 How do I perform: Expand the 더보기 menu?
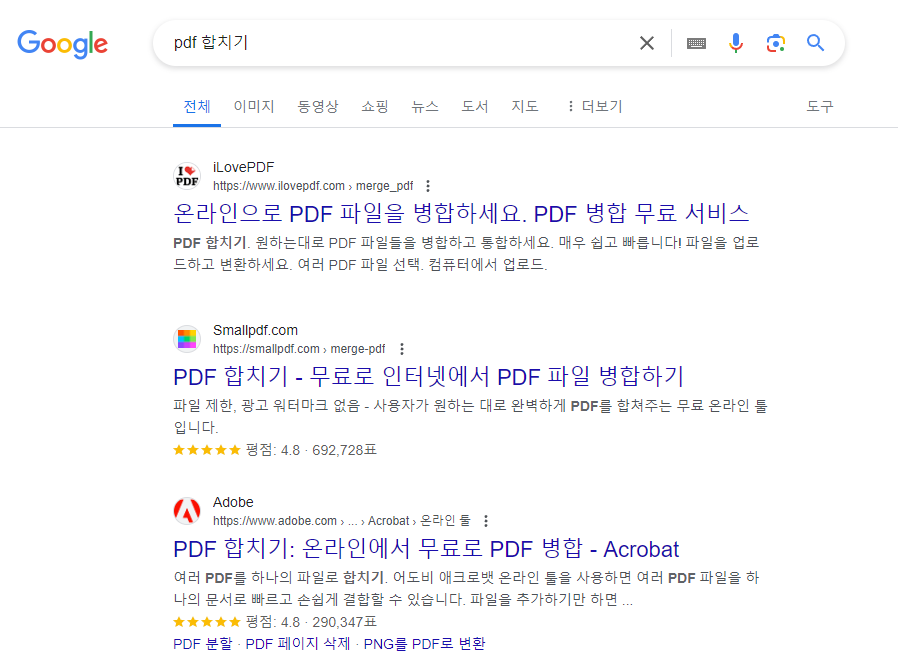tap(594, 107)
